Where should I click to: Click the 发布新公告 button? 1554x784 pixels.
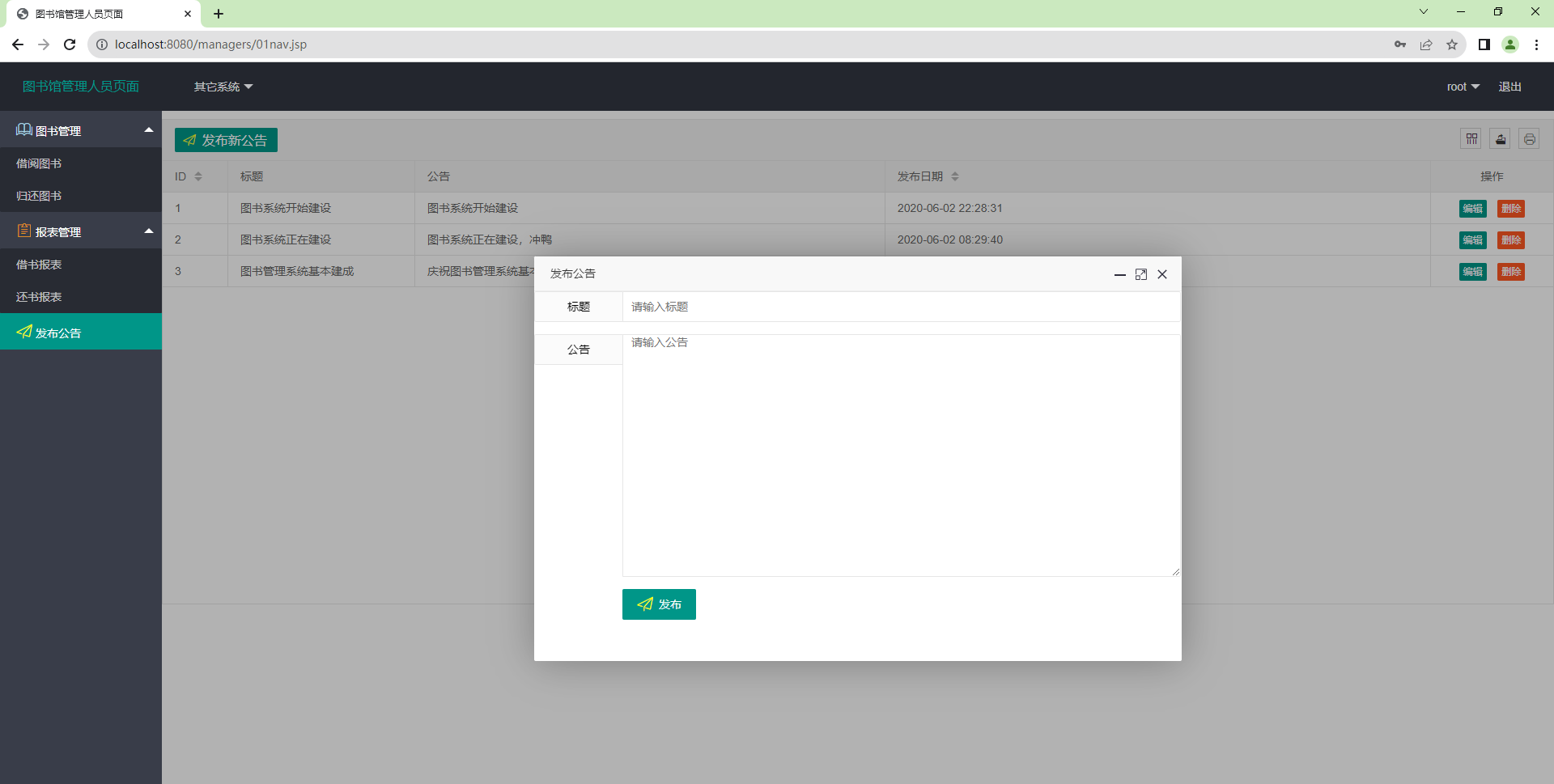coord(226,139)
